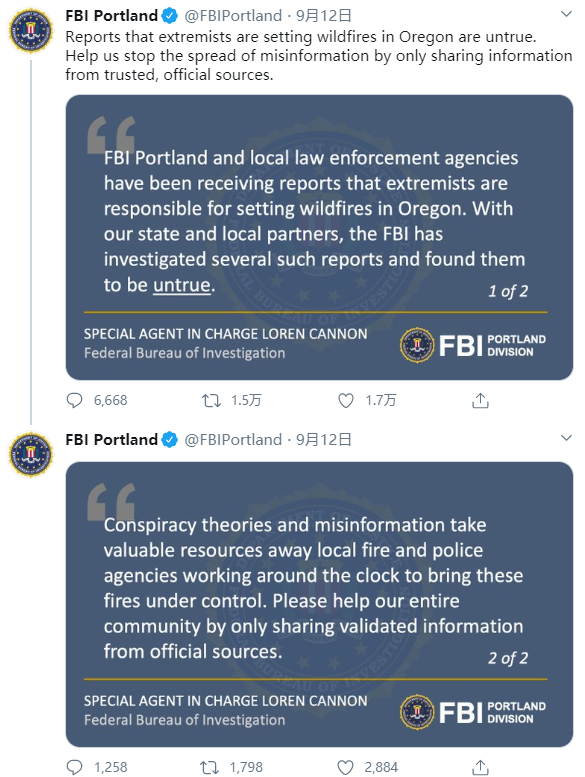Open FBI Portland profile avatar on first tweet

pos(31,30)
